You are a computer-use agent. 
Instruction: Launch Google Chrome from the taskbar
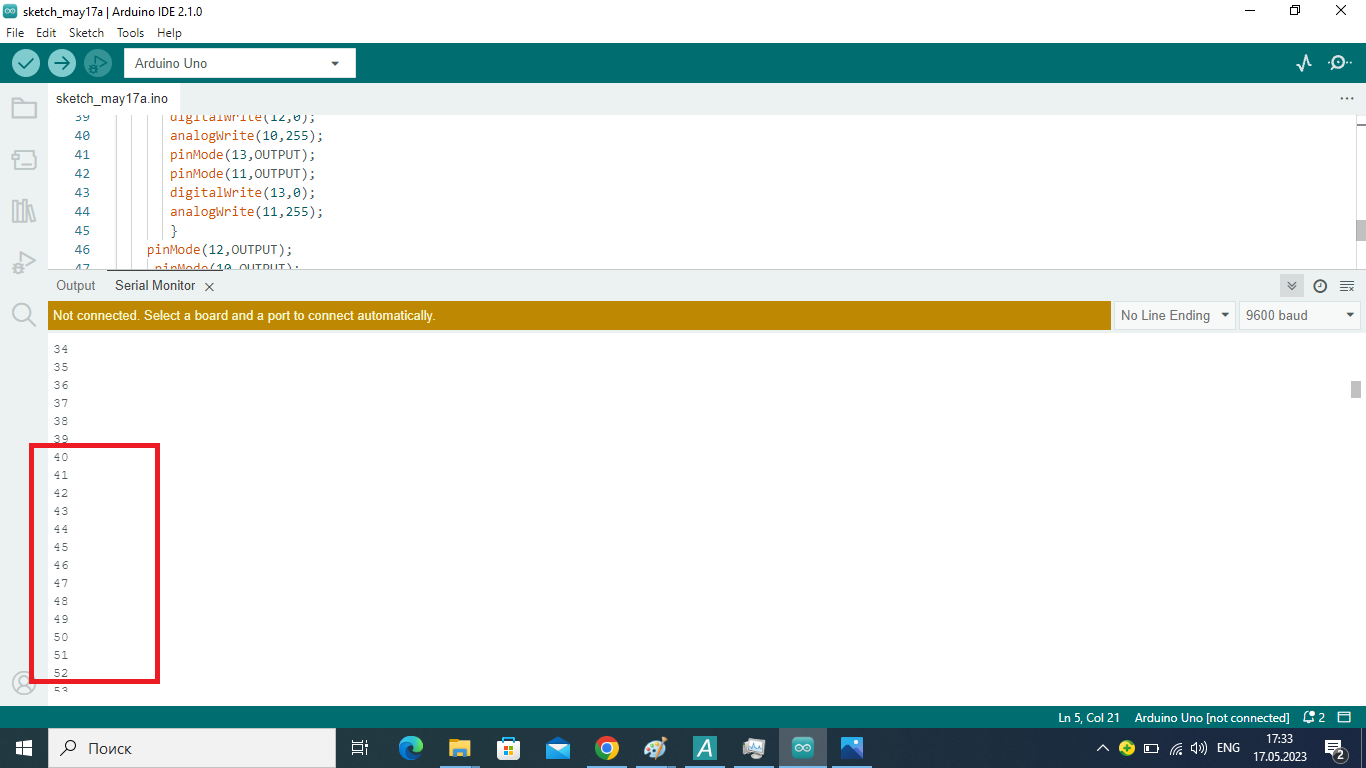(x=607, y=748)
